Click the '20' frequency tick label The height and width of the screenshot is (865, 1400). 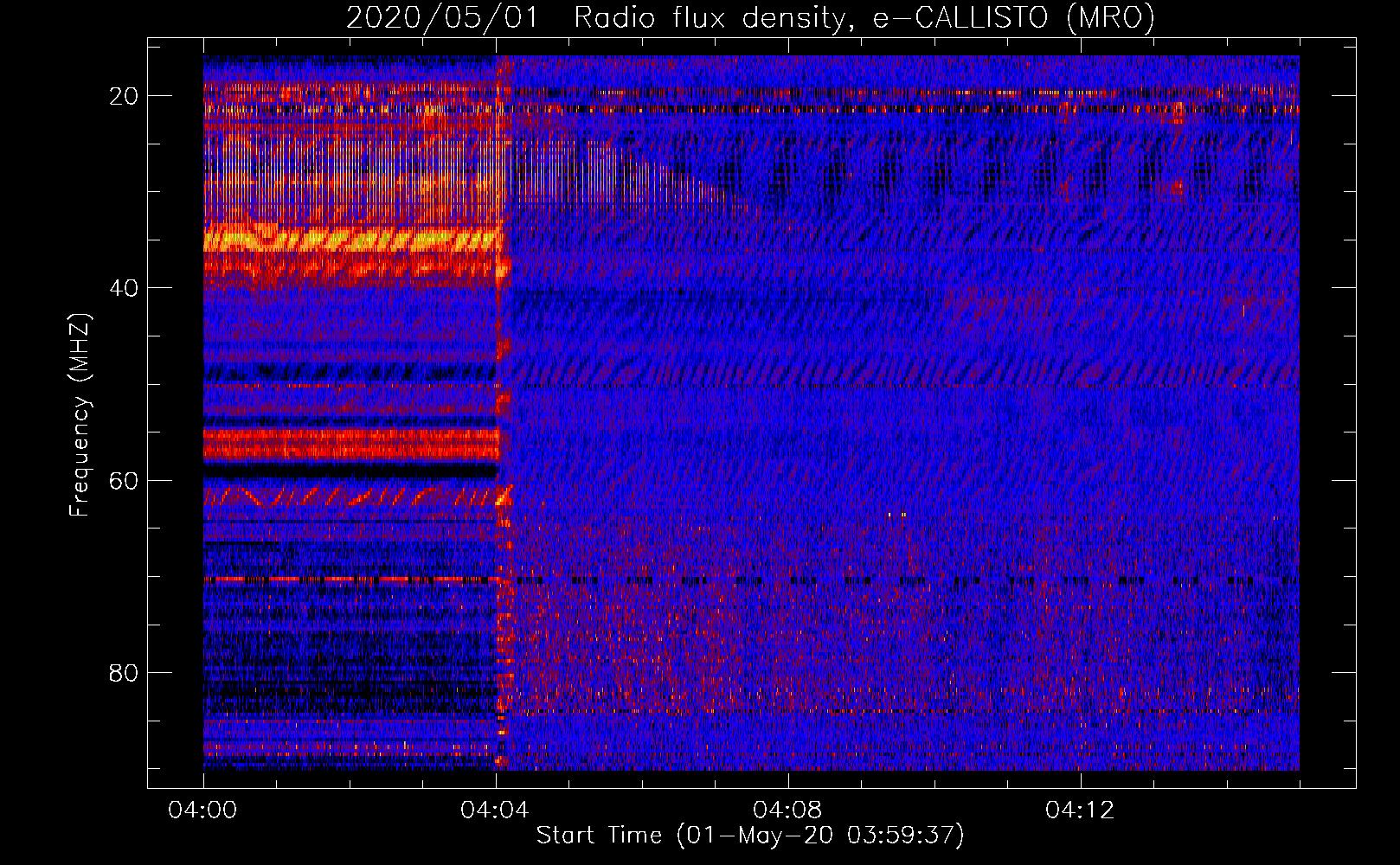125,96
